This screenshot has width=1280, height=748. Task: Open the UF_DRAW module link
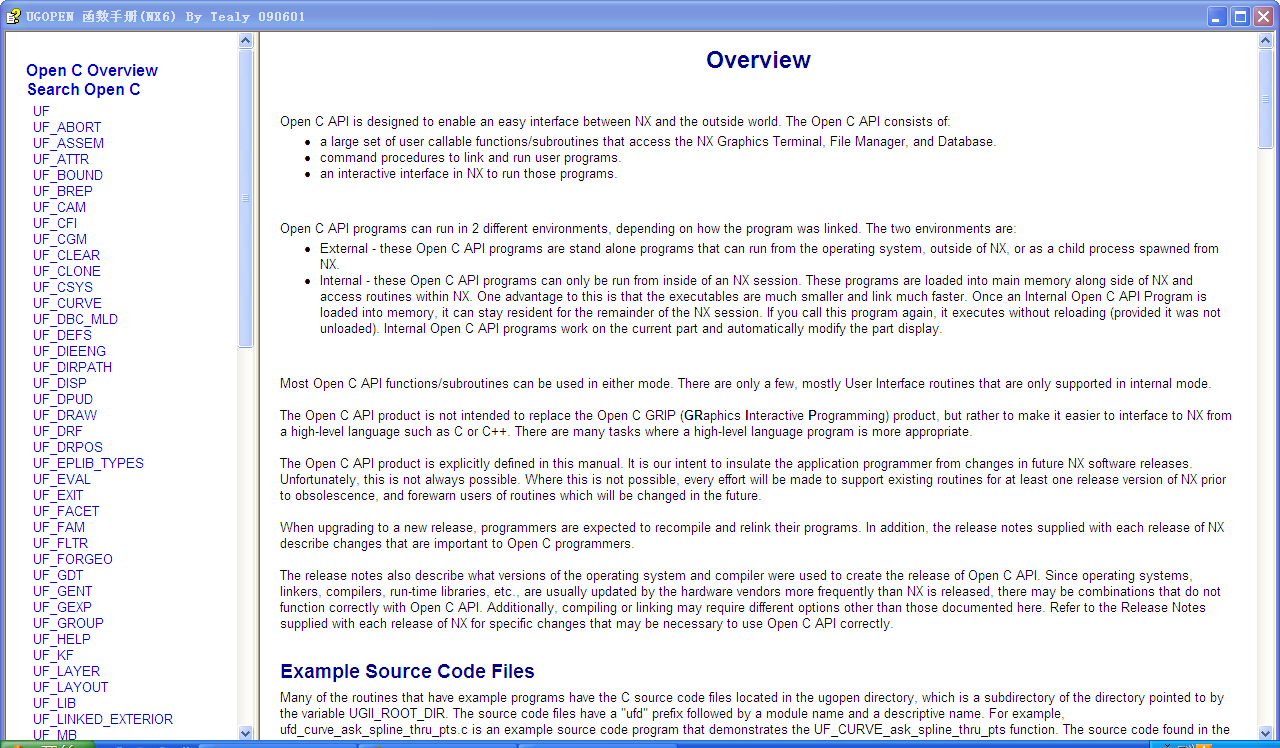click(x=65, y=415)
